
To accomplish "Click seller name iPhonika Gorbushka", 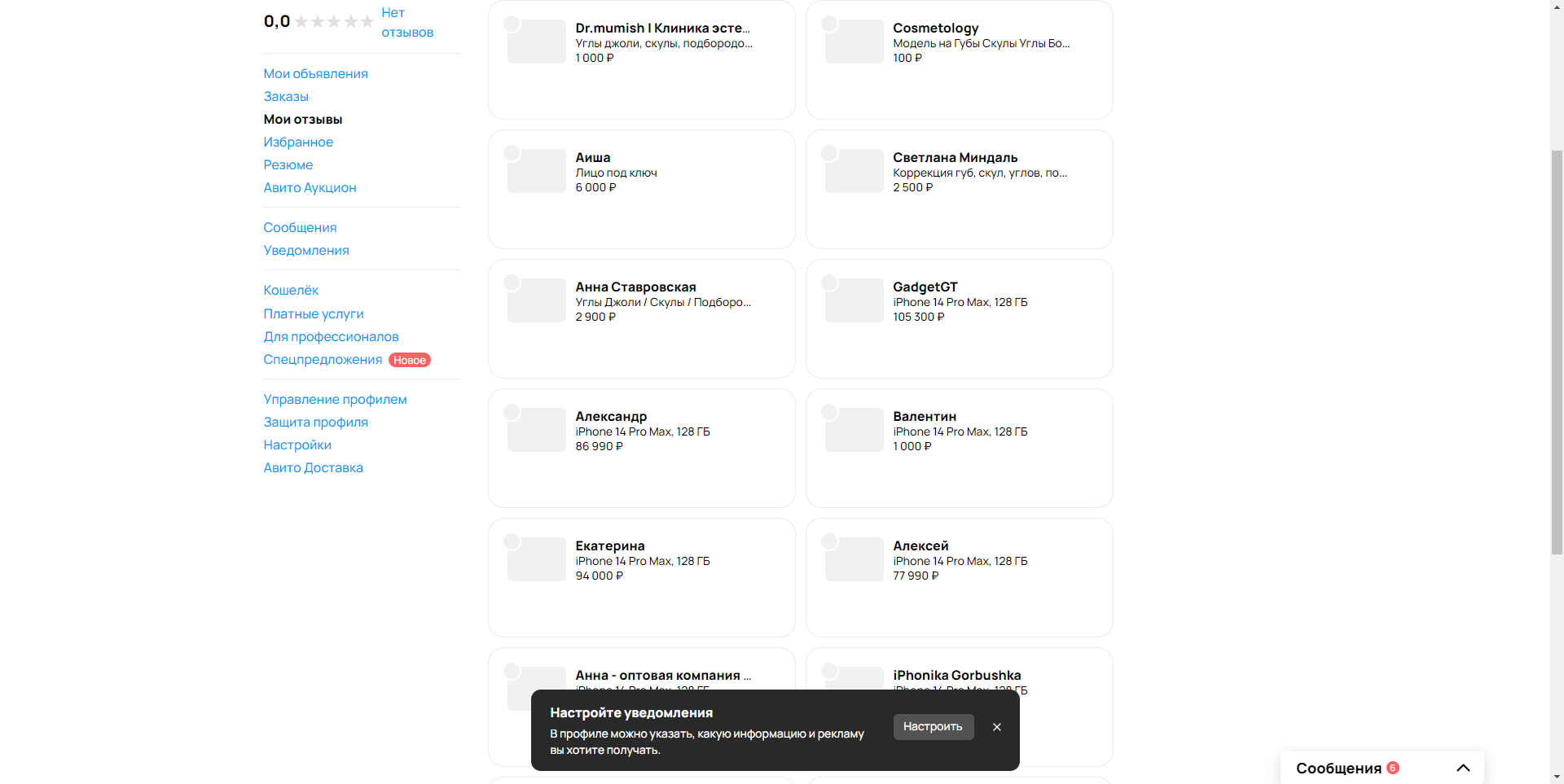I will click(956, 675).
